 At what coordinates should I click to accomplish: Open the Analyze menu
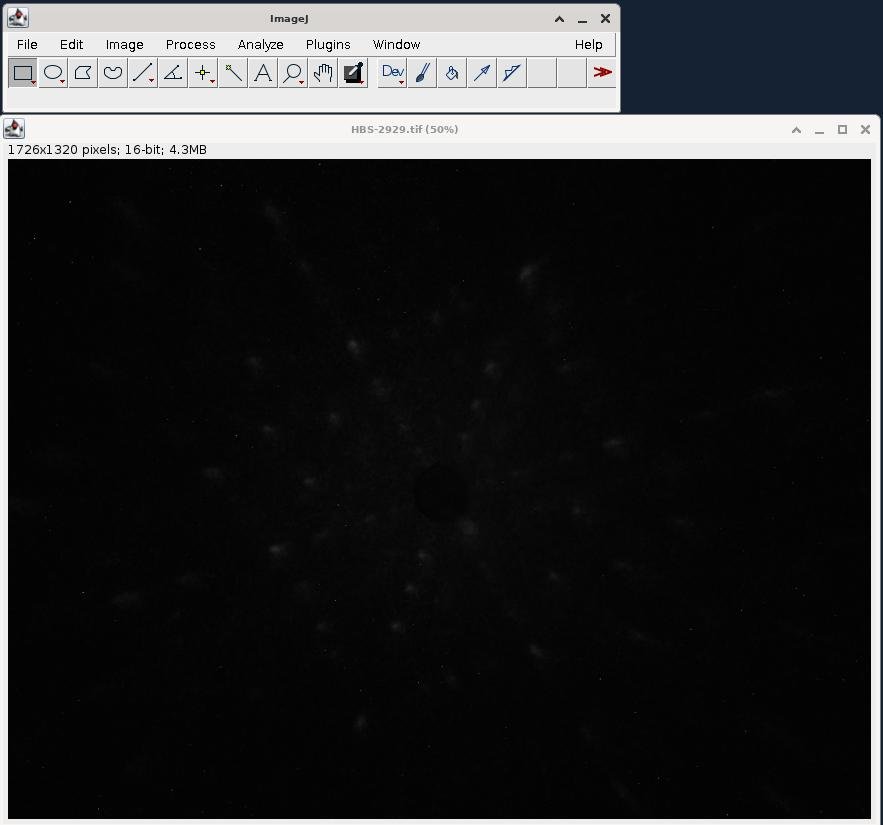(x=260, y=45)
